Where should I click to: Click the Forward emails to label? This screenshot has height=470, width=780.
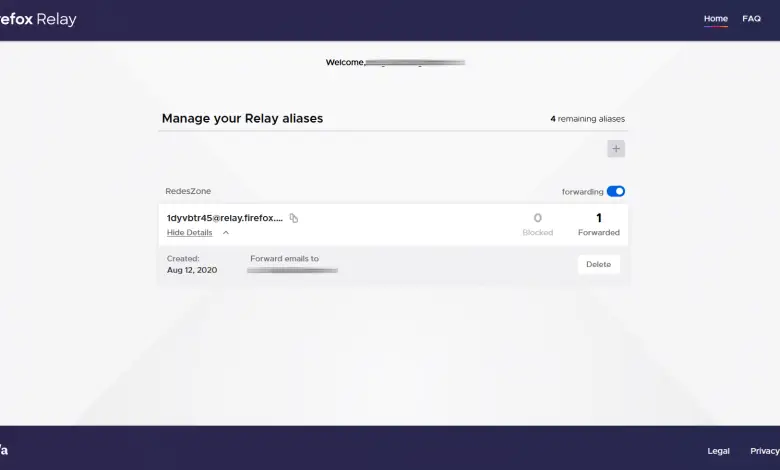(x=284, y=258)
